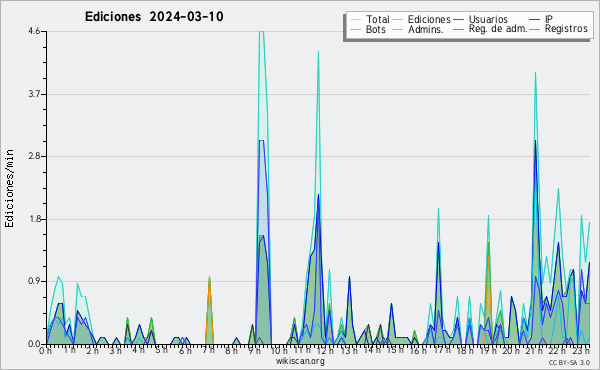The image size is (600, 370).
Task: Click the orange Bots legend line swatch
Action: click(x=355, y=29)
